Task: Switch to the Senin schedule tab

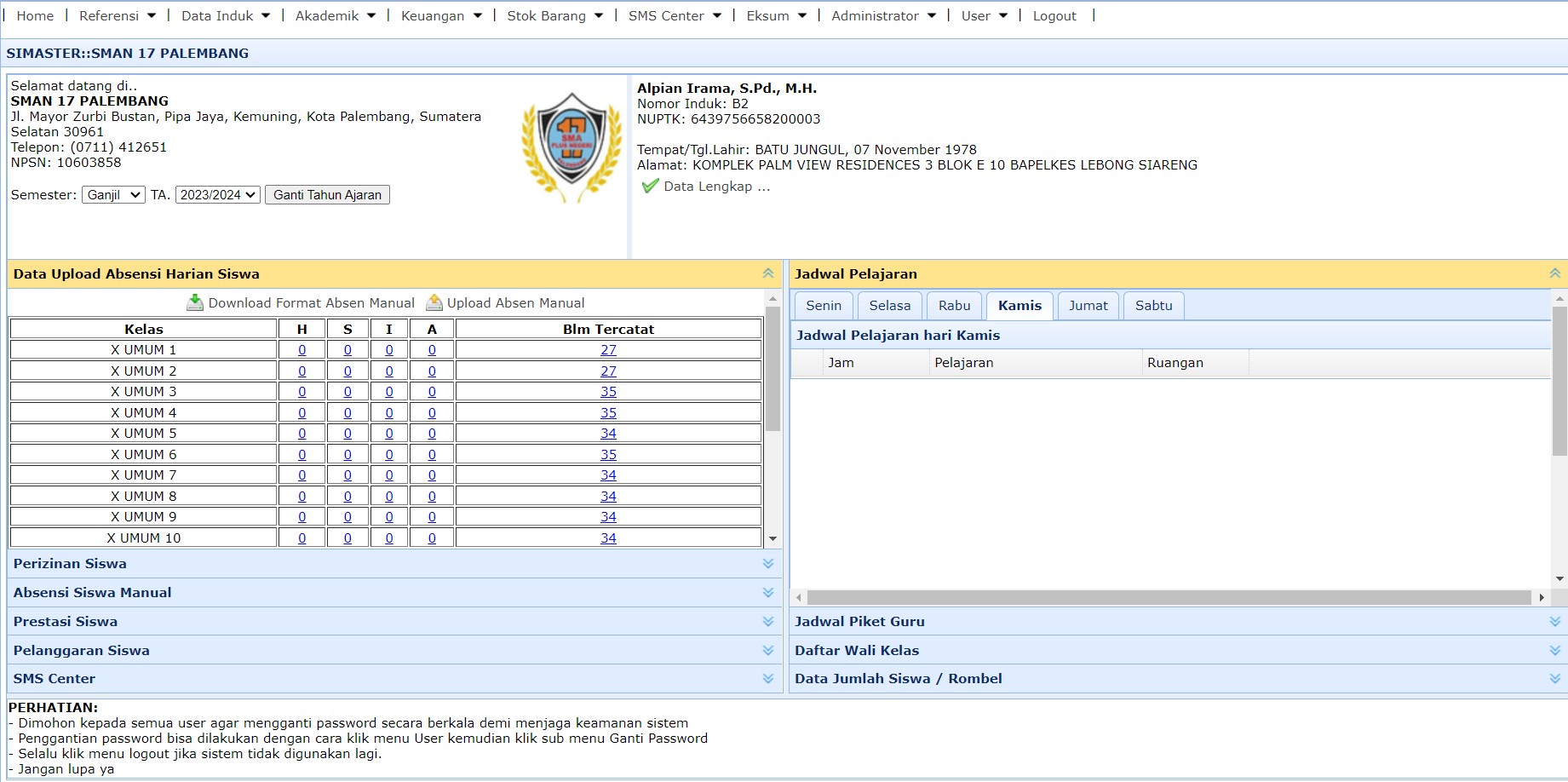Action: [823, 306]
